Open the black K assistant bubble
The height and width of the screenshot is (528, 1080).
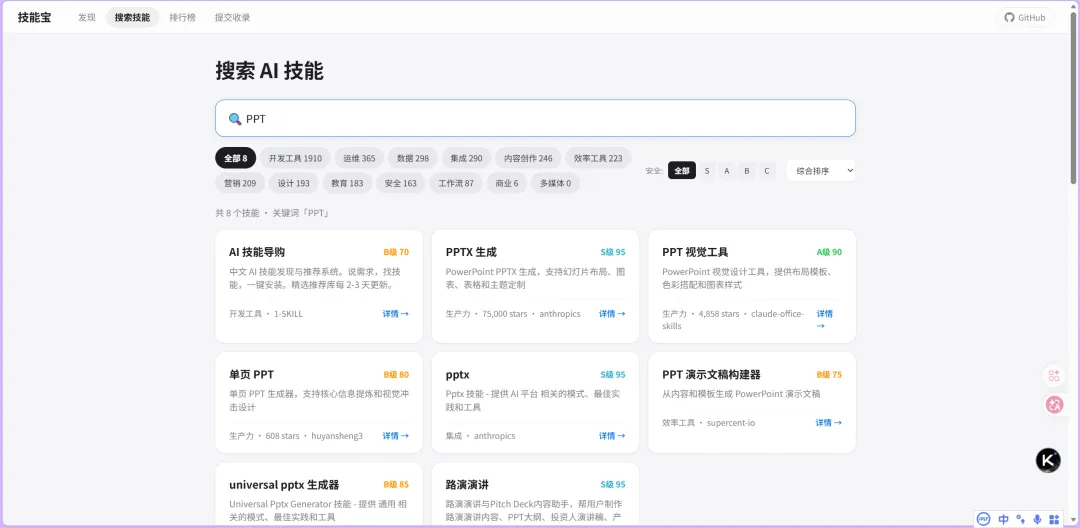1048,460
